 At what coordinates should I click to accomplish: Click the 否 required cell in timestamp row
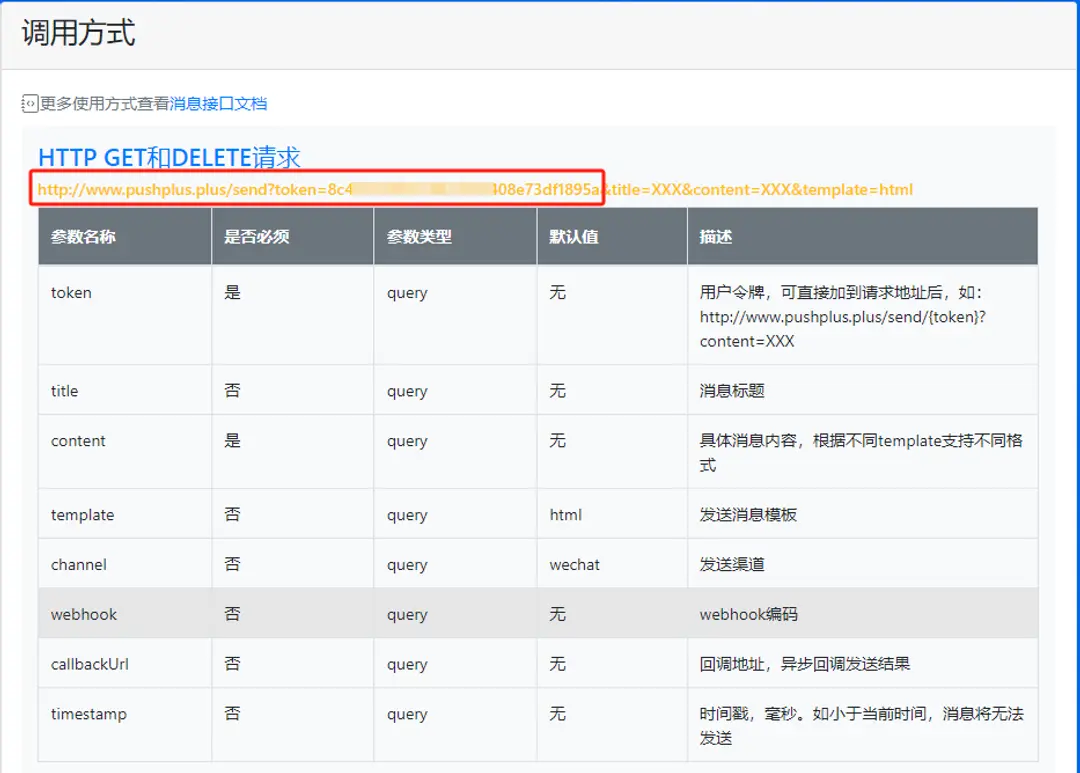coord(293,725)
